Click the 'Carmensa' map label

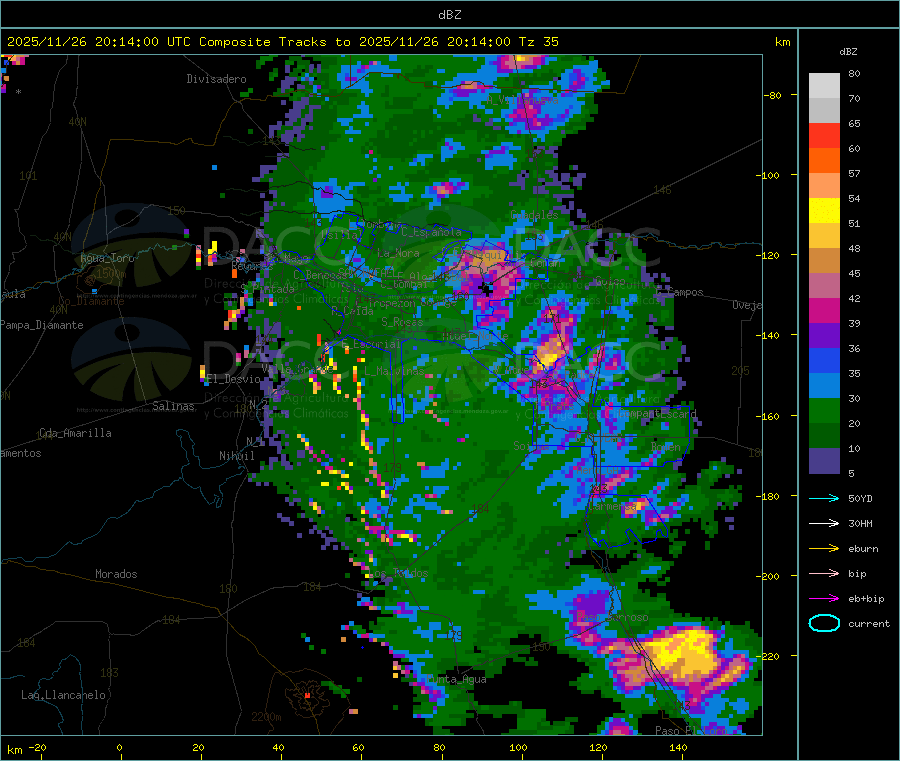pyautogui.click(x=612, y=506)
